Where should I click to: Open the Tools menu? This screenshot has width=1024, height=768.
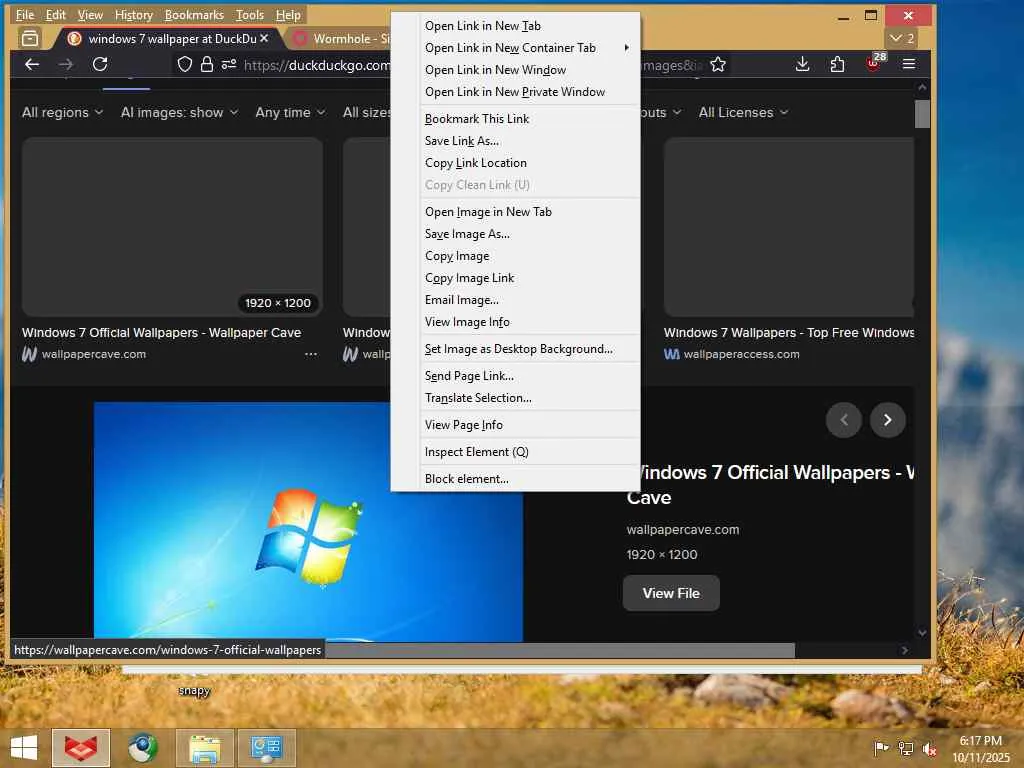[249, 14]
